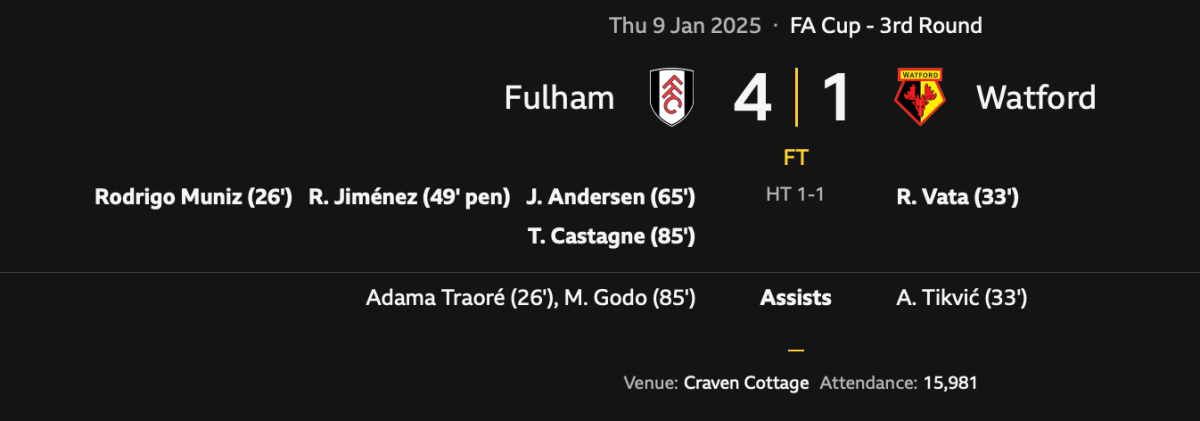Click Watford scorer R. Vata (33')
This screenshot has width=1200, height=421.
tap(958, 198)
